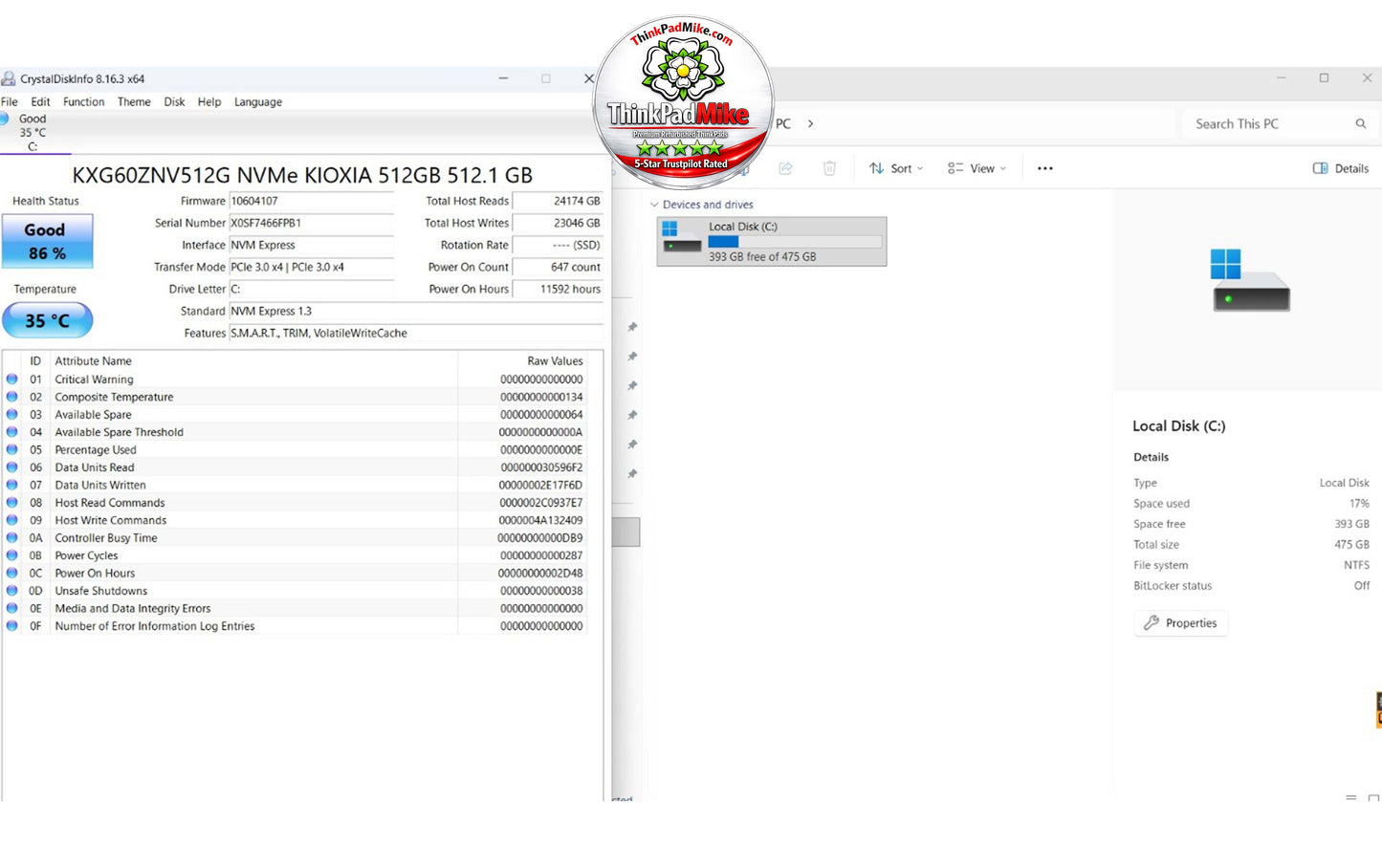This screenshot has width=1382, height=868.
Task: Open the Disk menu in CrystalDiskInfo
Action: (174, 102)
